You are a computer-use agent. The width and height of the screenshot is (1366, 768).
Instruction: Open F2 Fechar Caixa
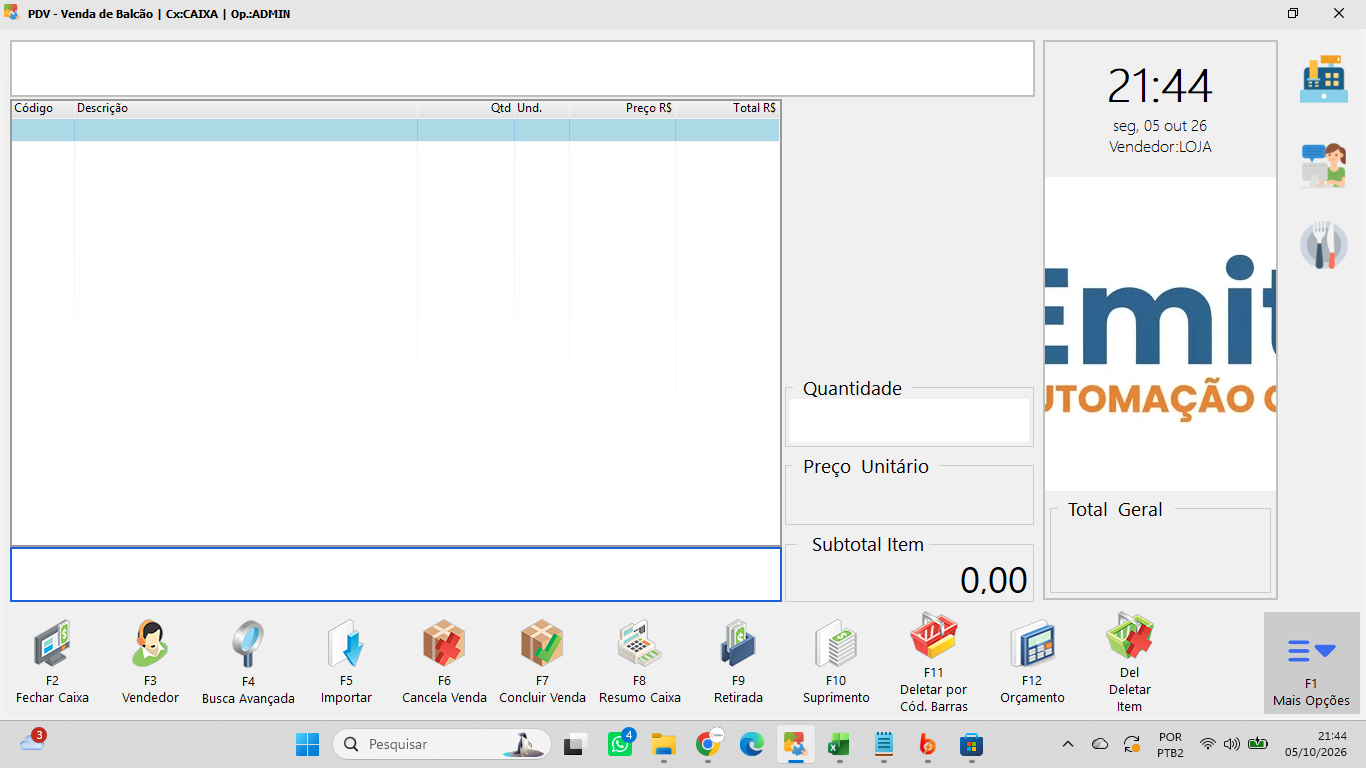[x=52, y=662]
